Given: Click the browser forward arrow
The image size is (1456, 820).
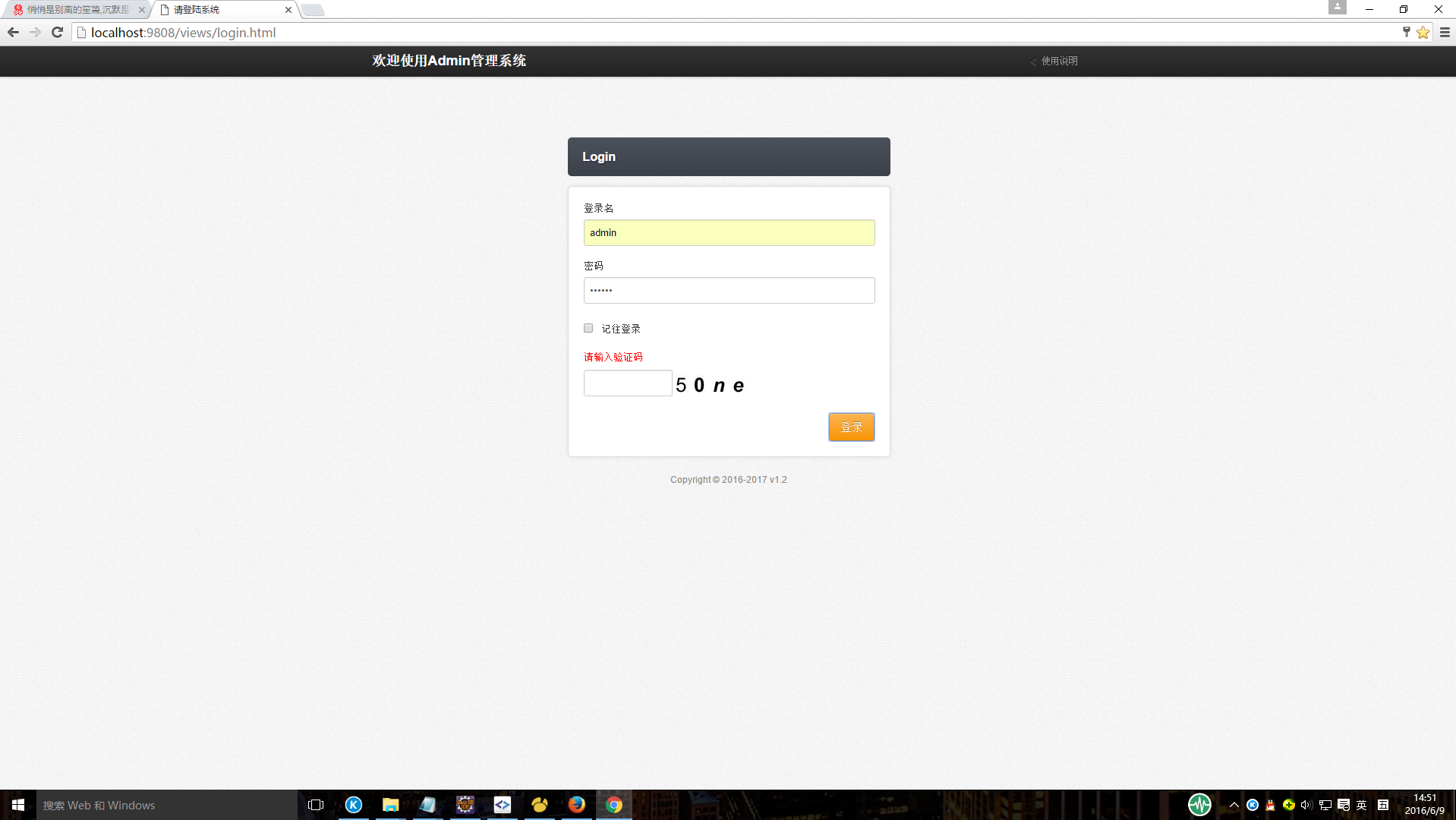Looking at the screenshot, I should (x=35, y=32).
